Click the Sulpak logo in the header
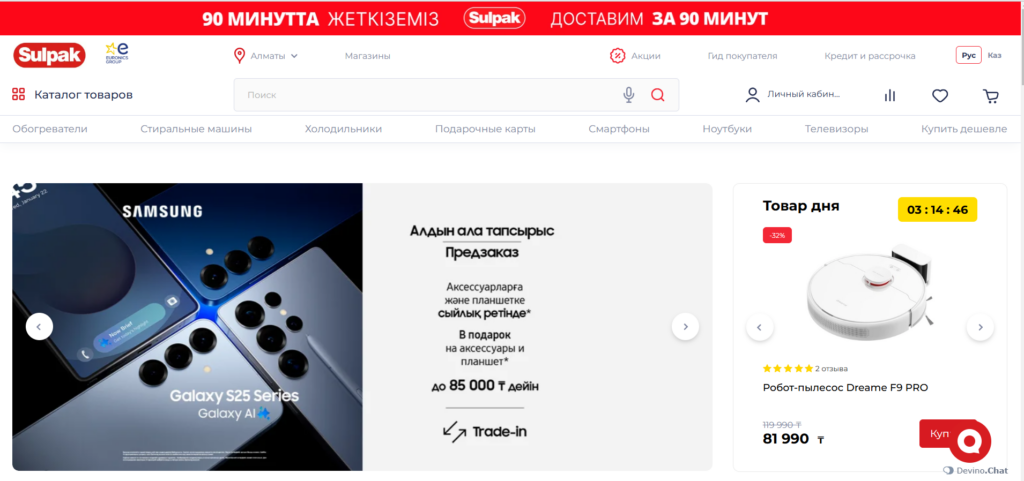1024x481 pixels. [x=50, y=55]
